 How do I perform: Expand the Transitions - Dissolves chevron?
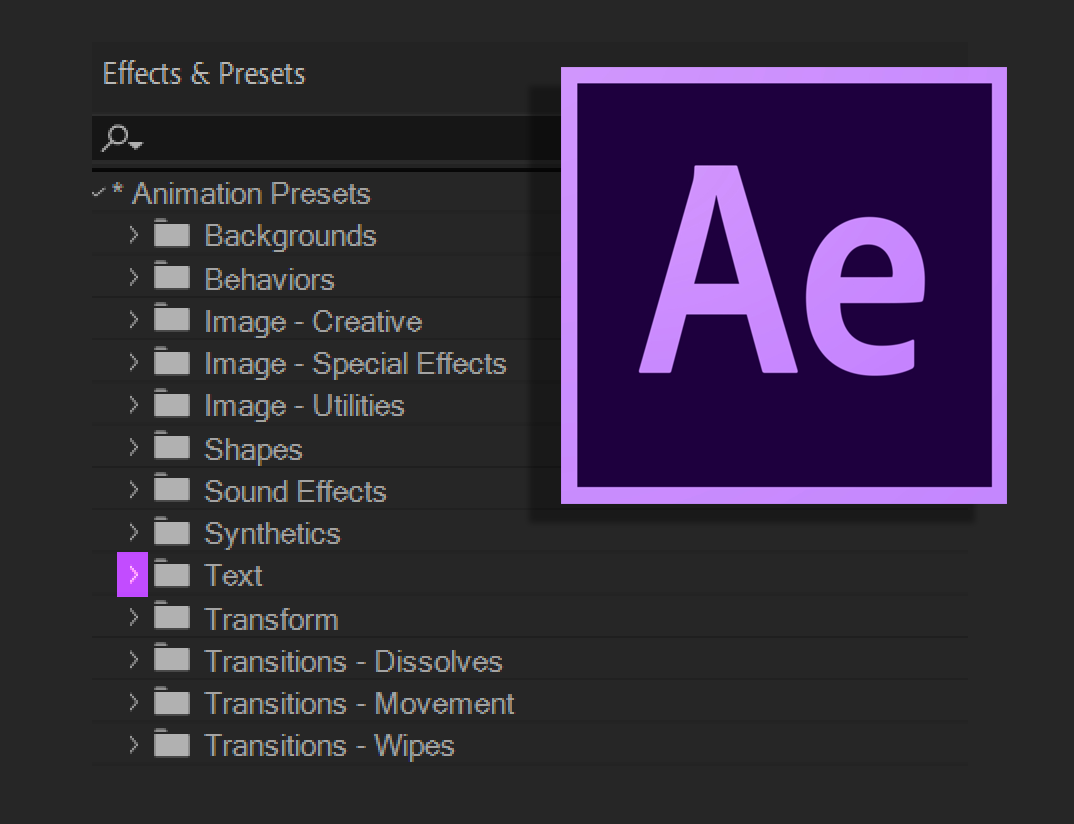(x=134, y=660)
